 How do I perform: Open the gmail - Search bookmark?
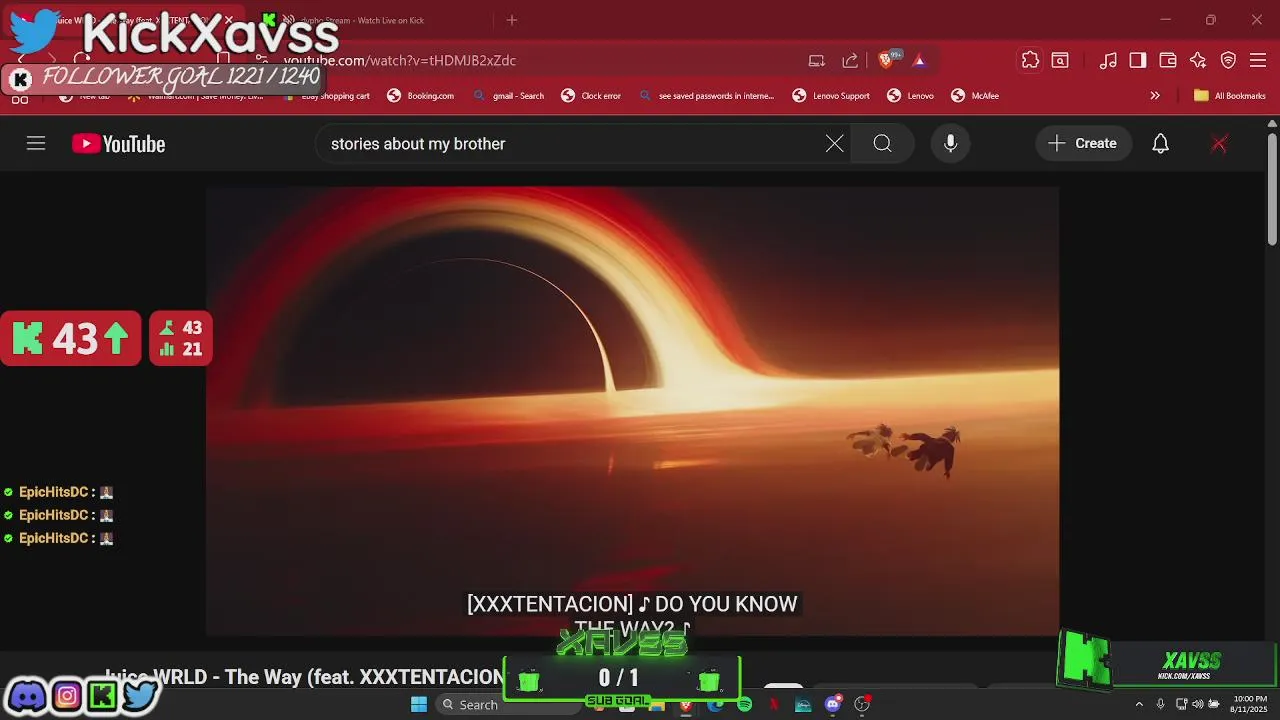click(510, 96)
